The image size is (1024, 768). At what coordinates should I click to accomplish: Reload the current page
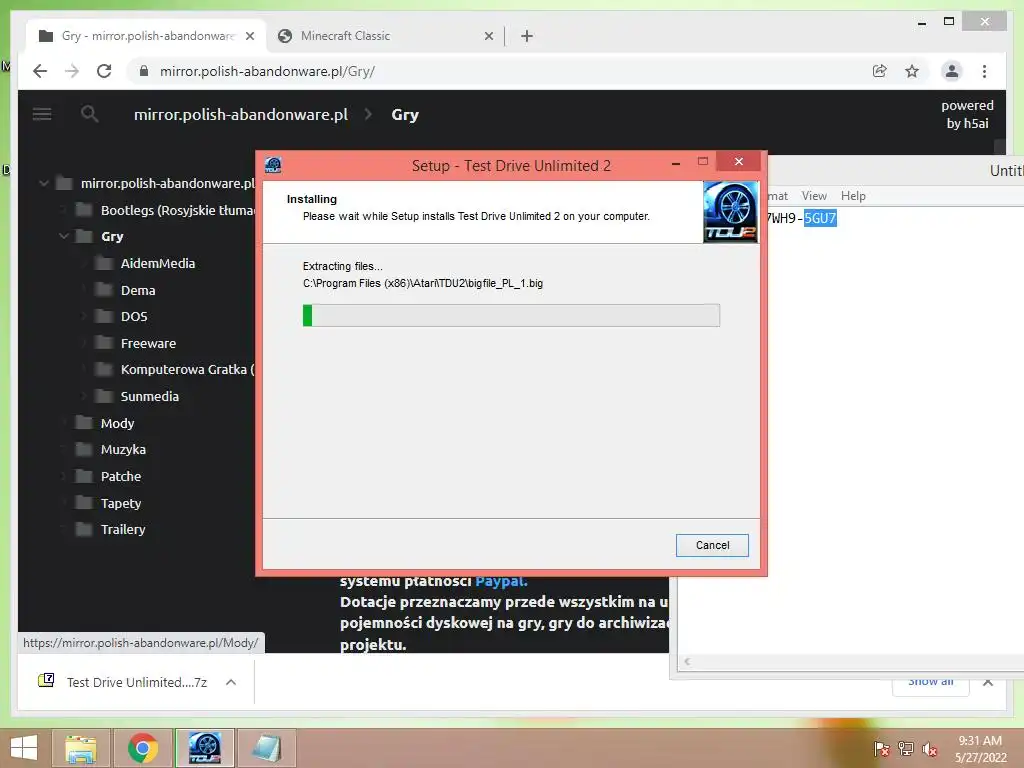(104, 71)
